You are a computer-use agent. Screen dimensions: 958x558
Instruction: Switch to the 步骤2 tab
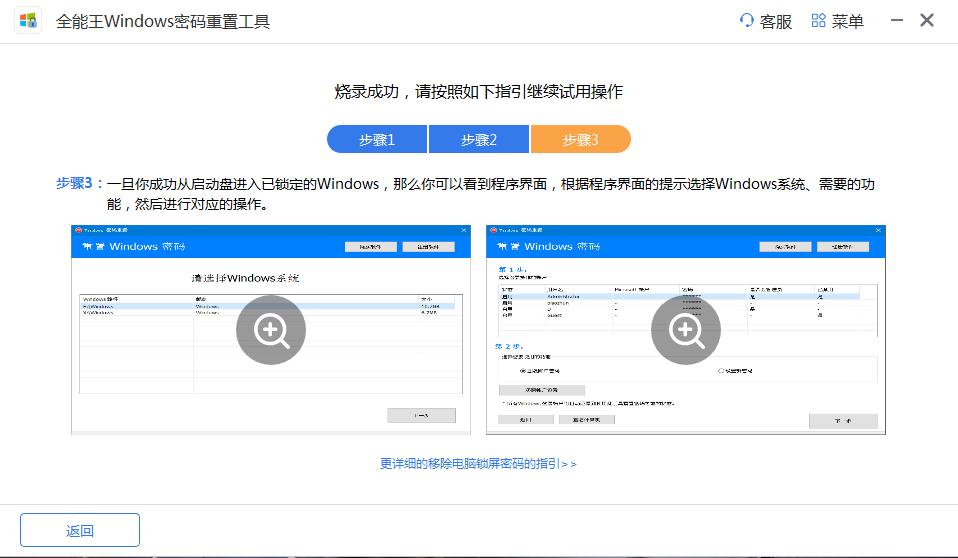(x=479, y=140)
